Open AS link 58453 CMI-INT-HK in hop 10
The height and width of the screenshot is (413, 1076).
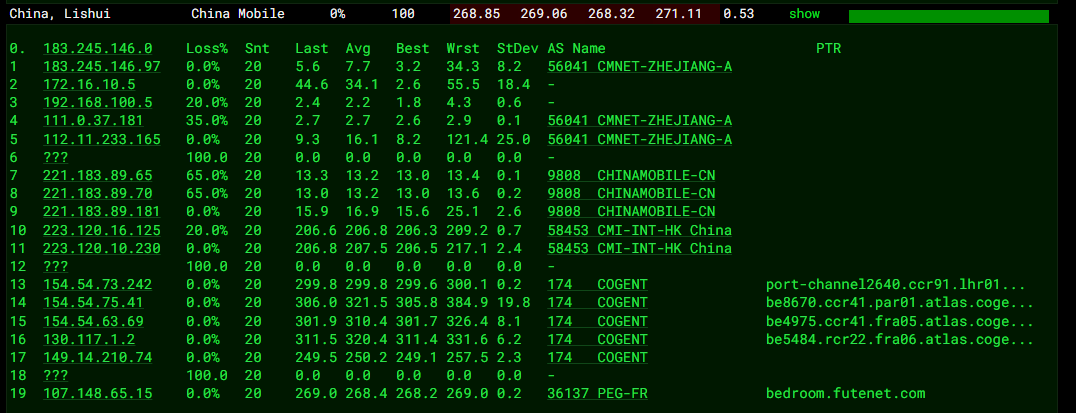[x=640, y=230]
